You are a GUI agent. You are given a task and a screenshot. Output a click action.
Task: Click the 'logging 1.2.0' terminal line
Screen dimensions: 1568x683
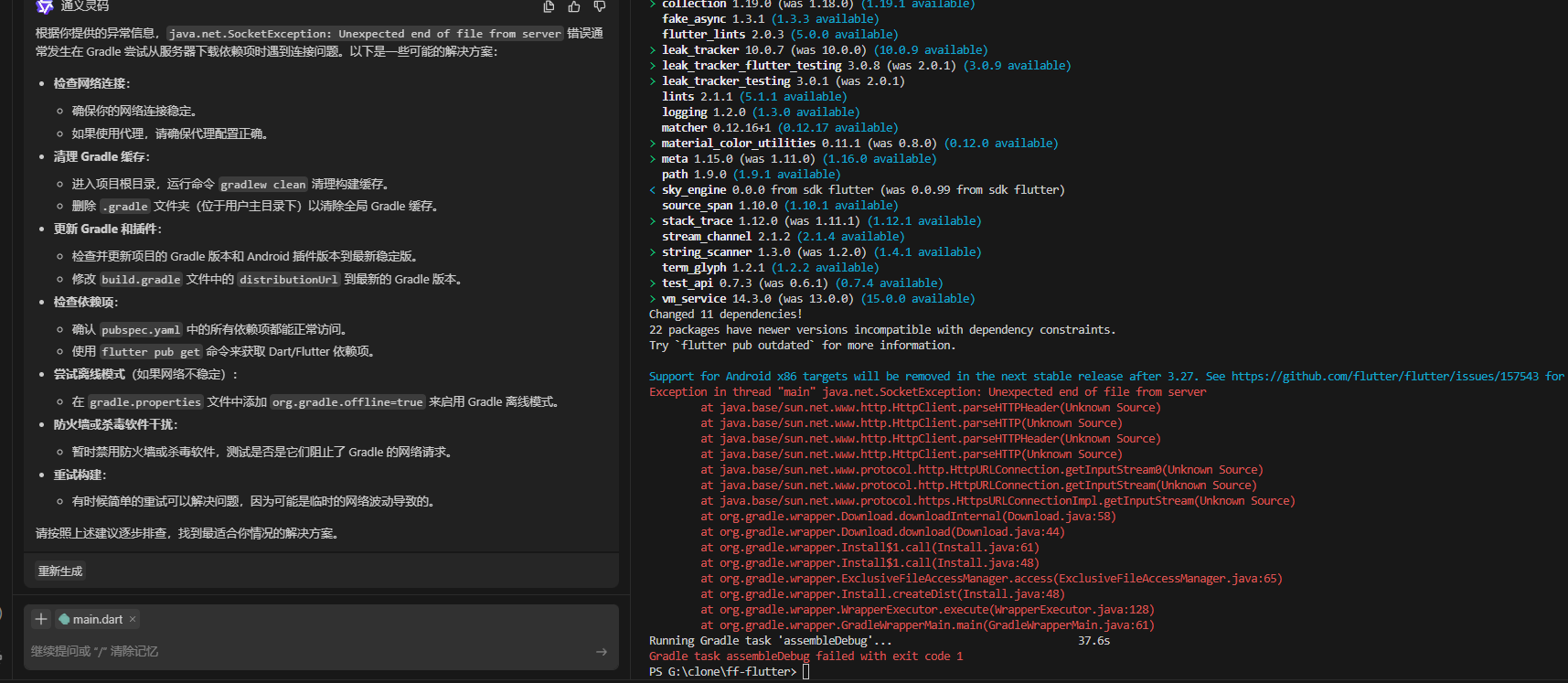pyautogui.click(x=761, y=112)
